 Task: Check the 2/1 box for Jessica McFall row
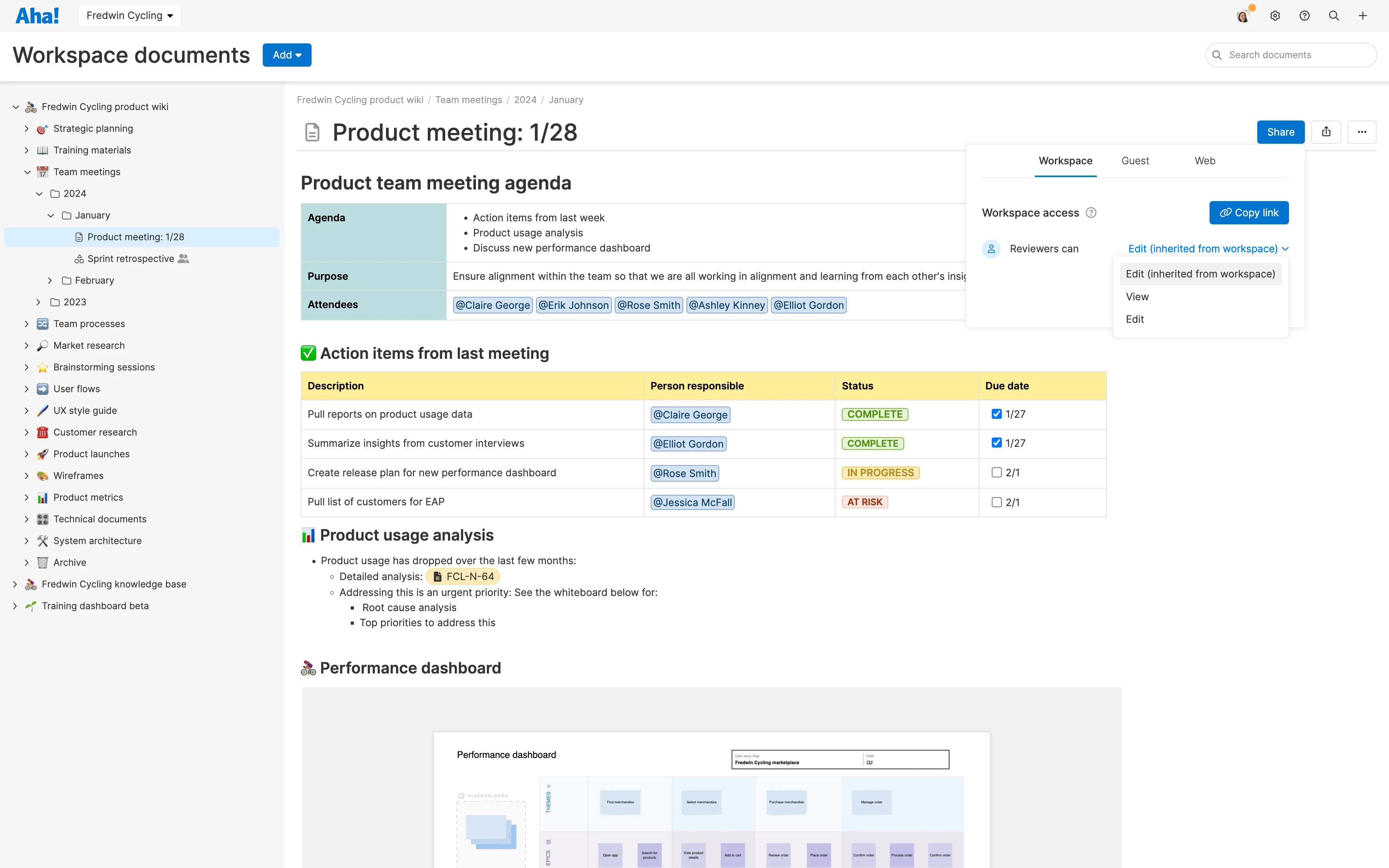point(996,502)
